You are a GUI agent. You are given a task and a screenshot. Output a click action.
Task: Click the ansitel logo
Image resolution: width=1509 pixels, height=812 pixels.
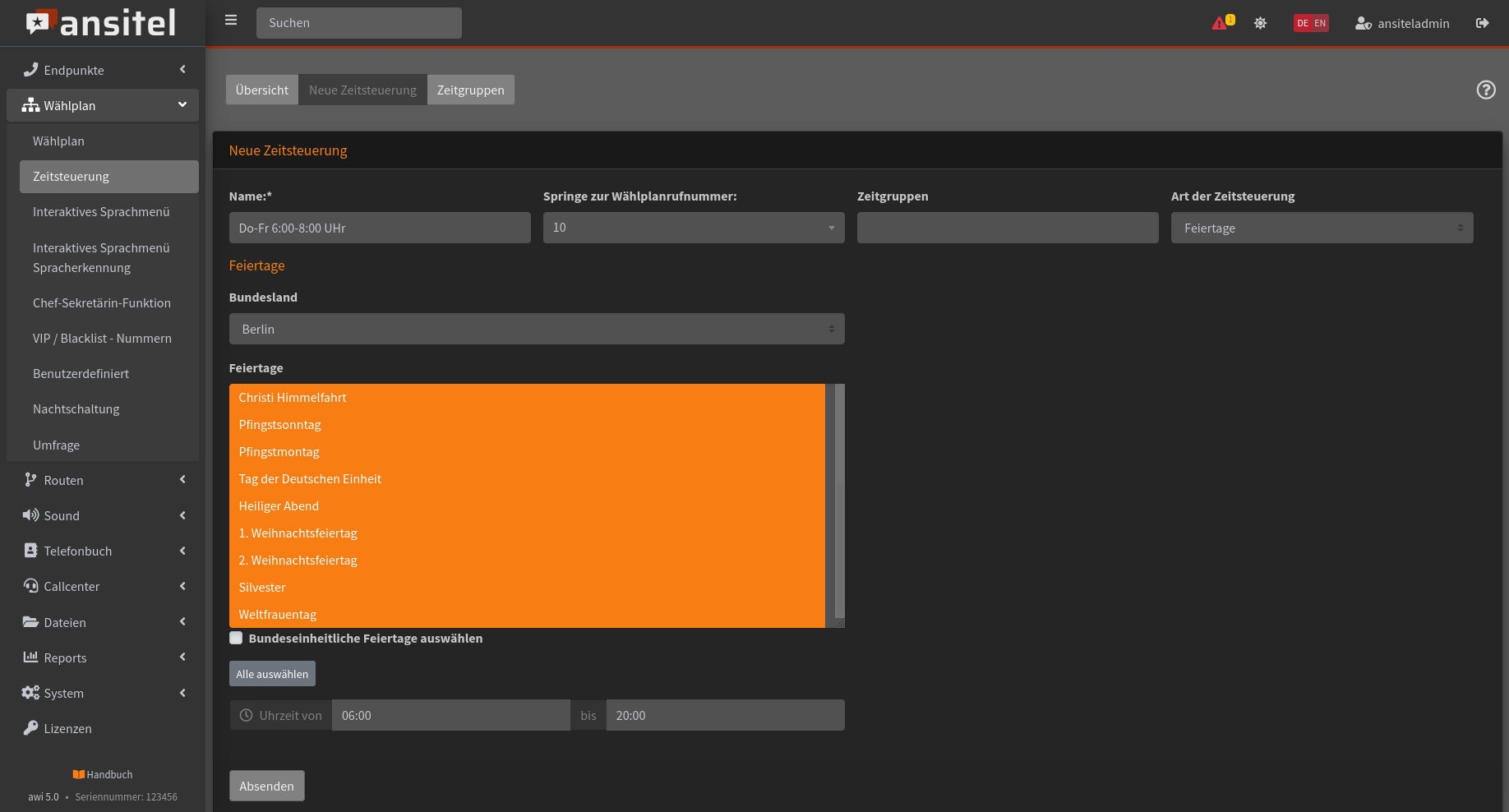point(102,23)
